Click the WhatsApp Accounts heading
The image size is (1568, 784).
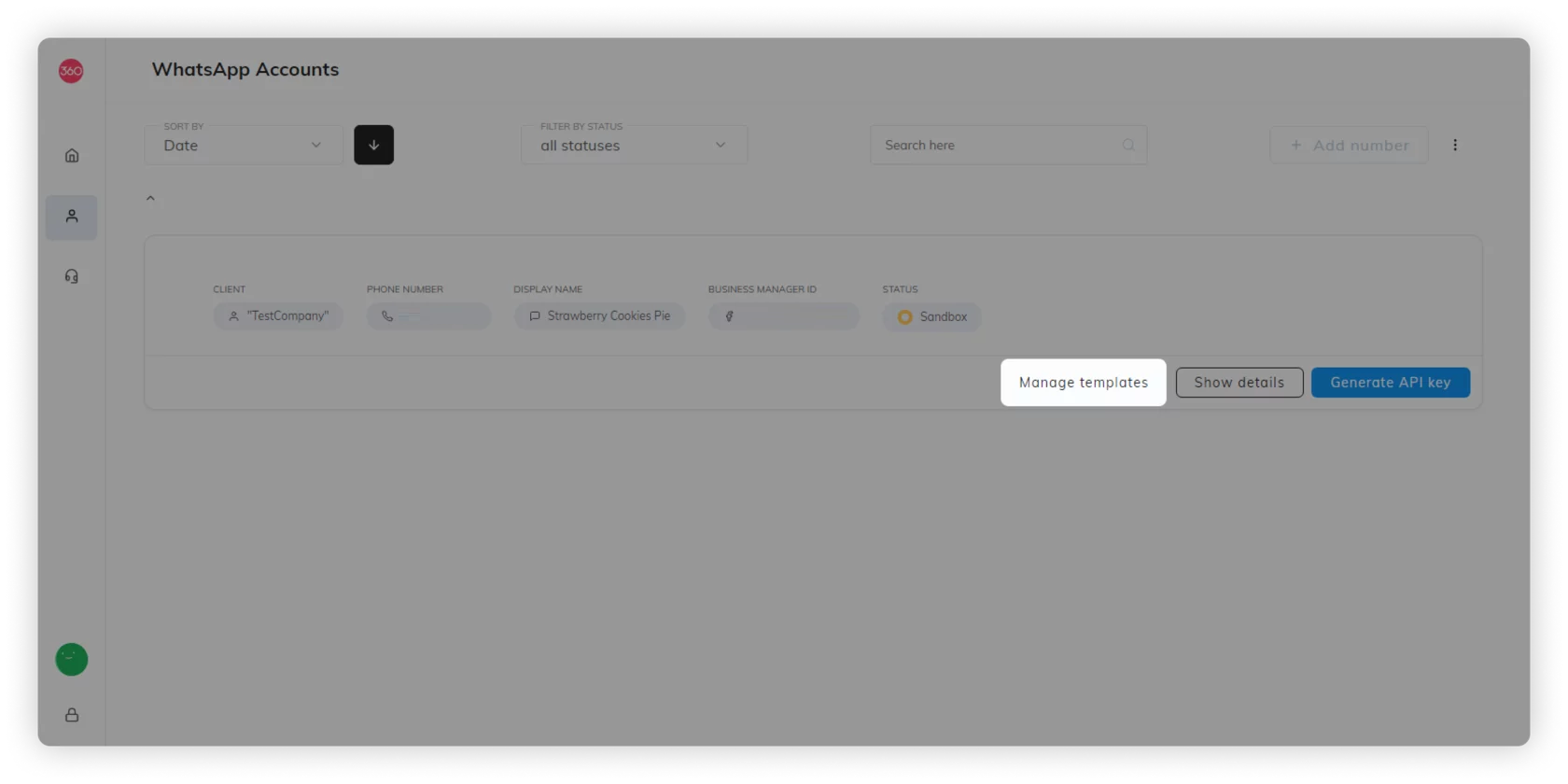(x=245, y=69)
